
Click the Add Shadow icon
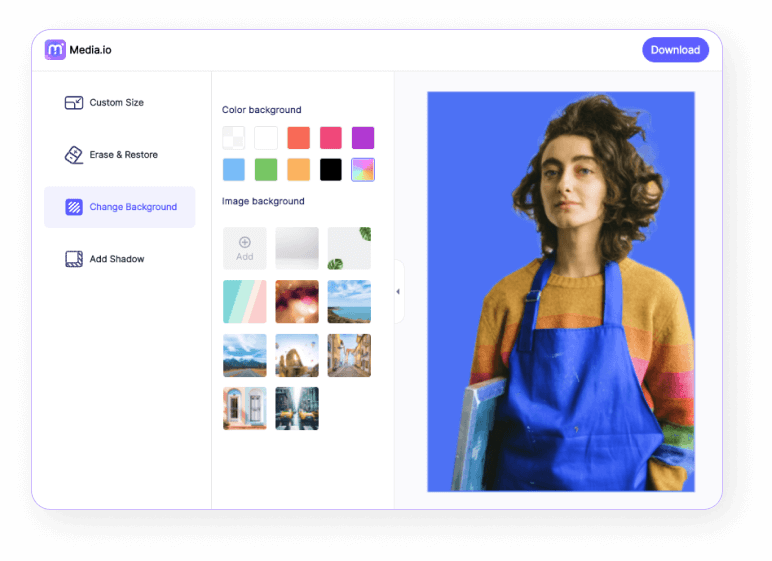[x=73, y=259]
